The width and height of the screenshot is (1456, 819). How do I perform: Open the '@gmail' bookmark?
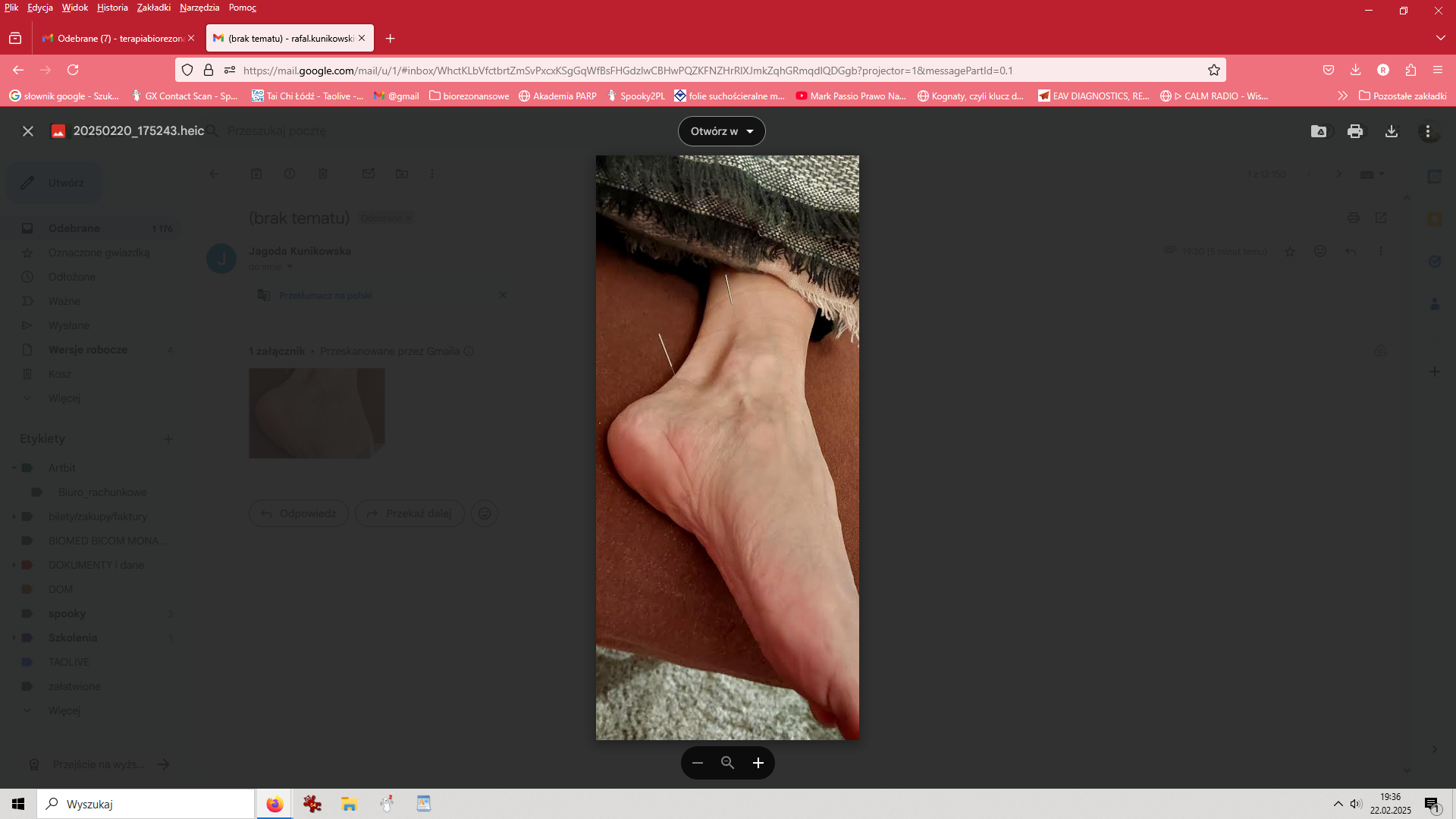(x=397, y=96)
